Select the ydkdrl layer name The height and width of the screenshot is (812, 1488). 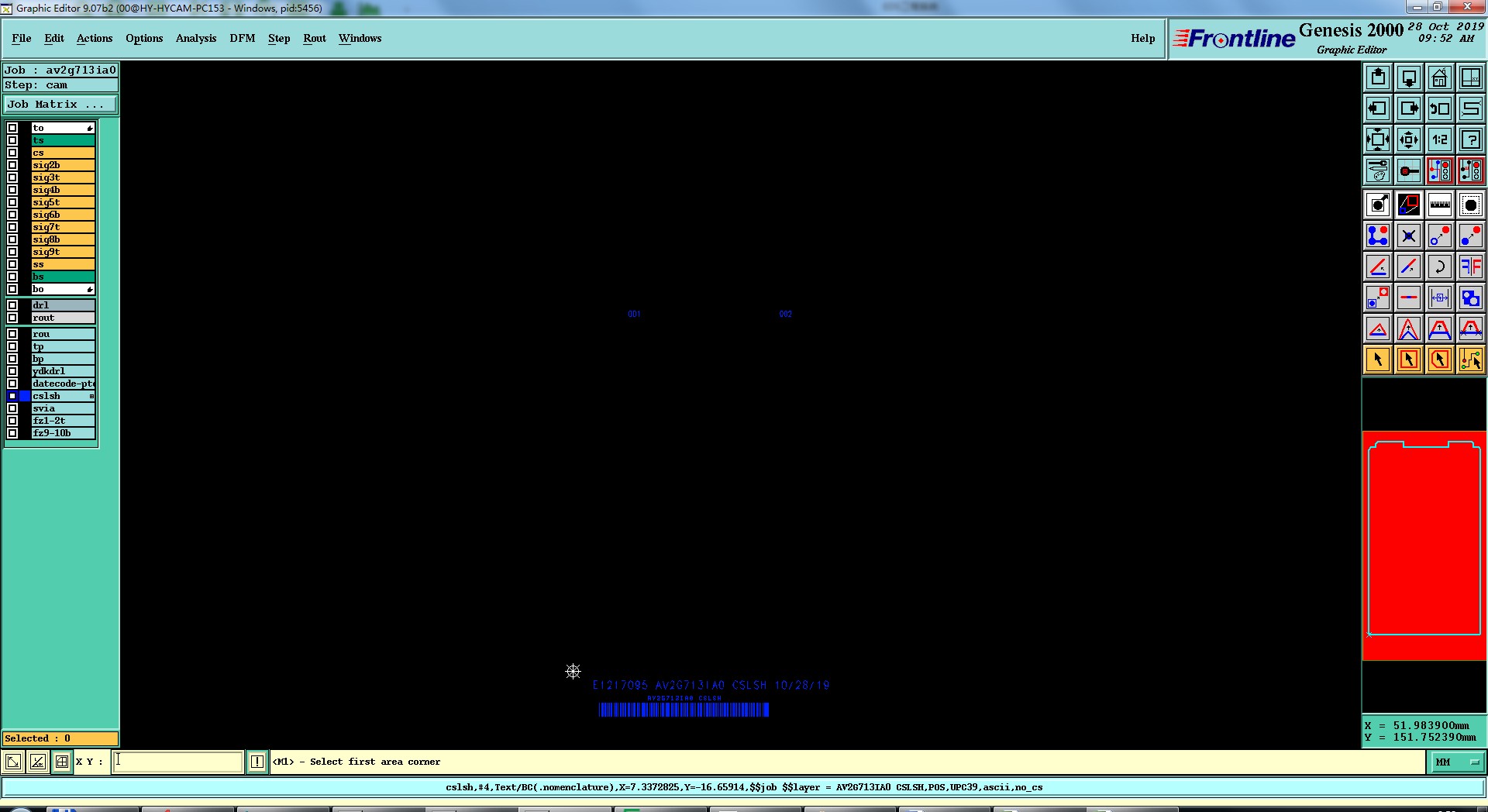[63, 371]
